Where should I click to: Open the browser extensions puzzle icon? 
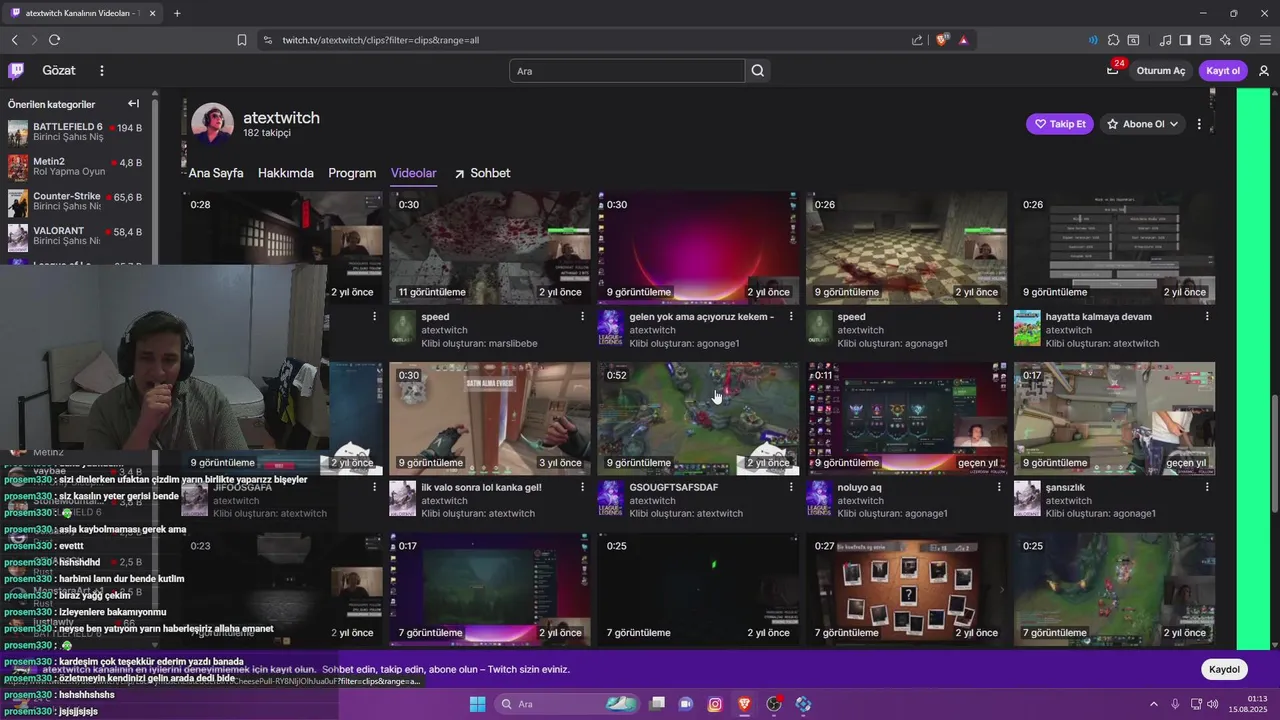coord(1113,40)
